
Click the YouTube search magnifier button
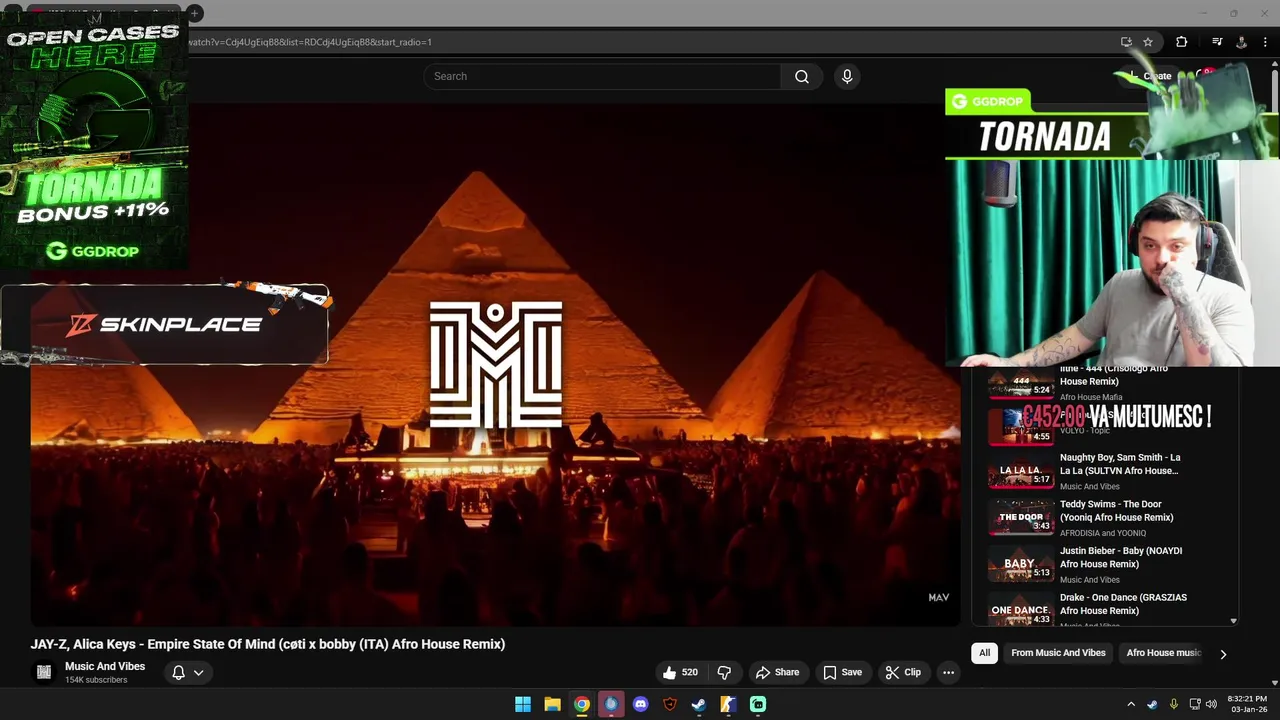[x=801, y=77]
